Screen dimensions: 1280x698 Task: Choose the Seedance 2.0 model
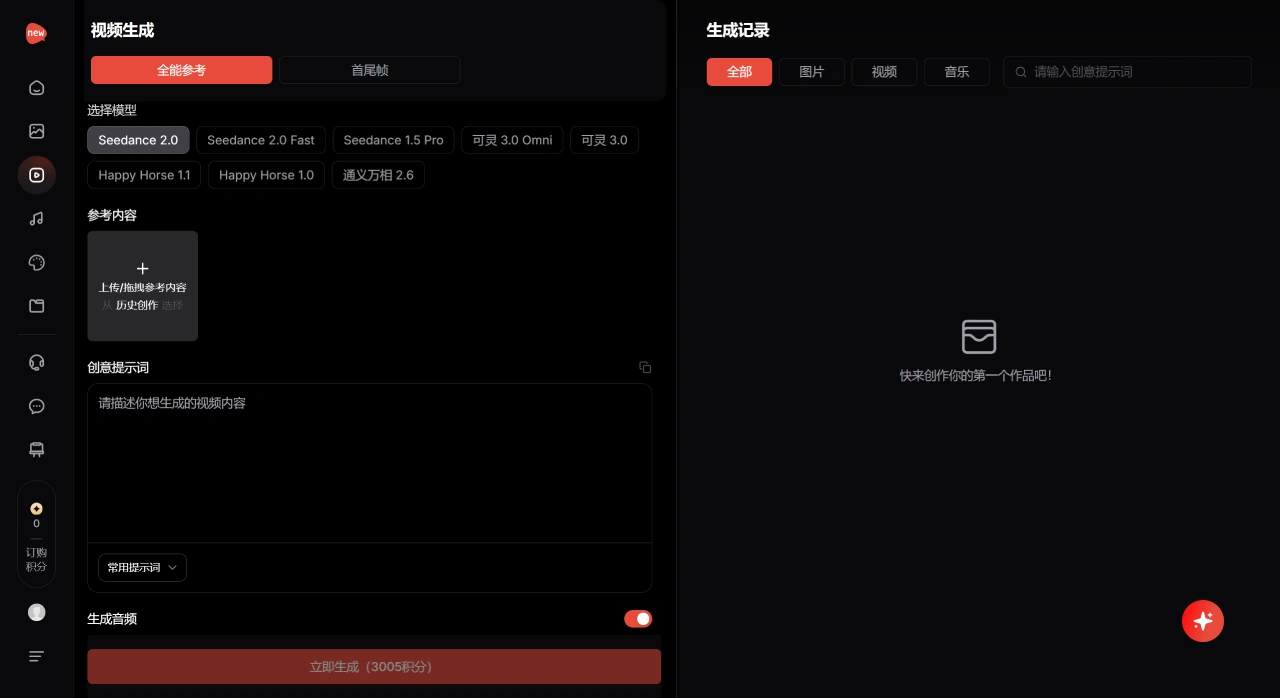pos(138,140)
